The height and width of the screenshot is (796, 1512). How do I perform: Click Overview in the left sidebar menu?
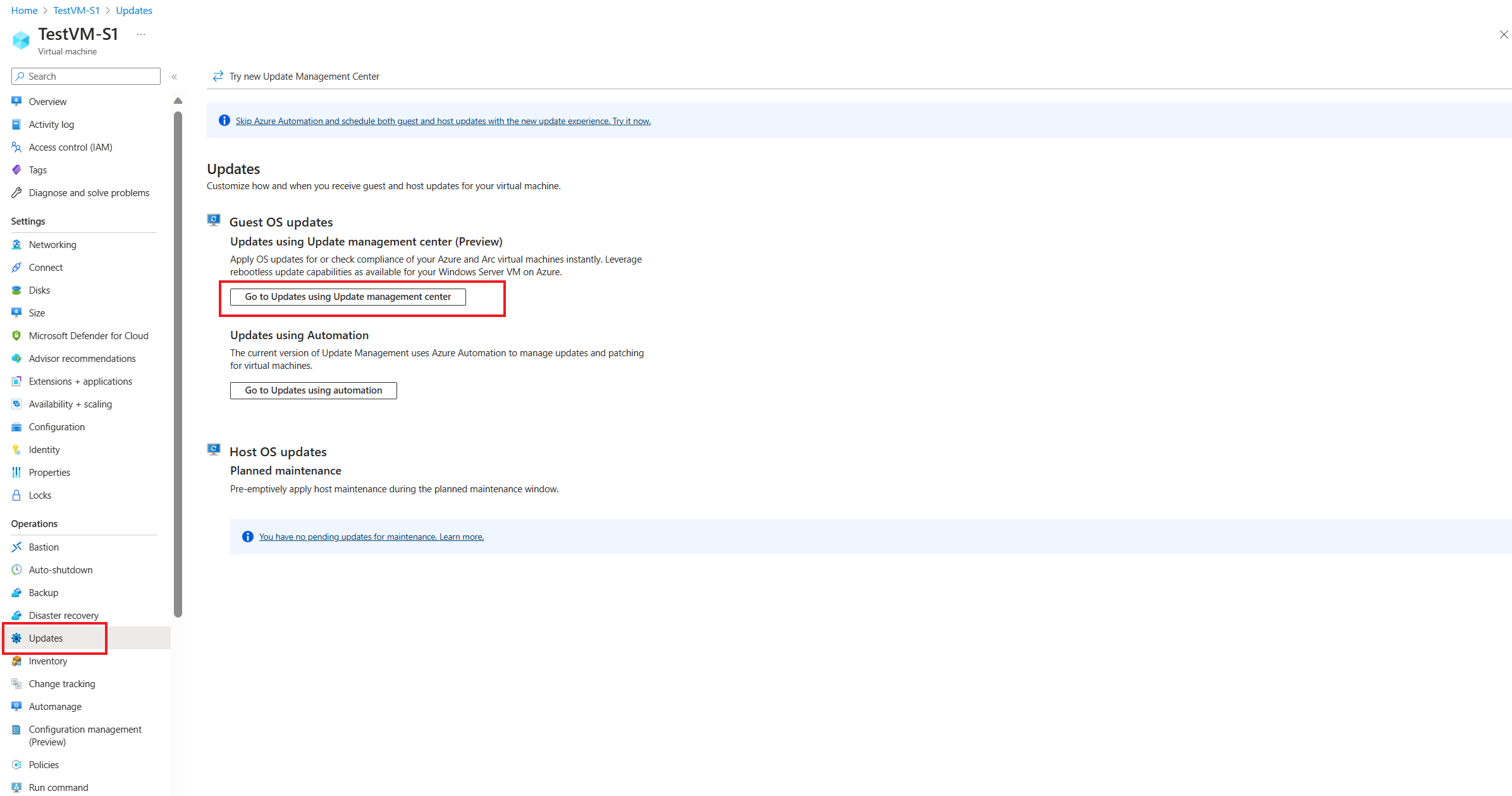point(47,101)
